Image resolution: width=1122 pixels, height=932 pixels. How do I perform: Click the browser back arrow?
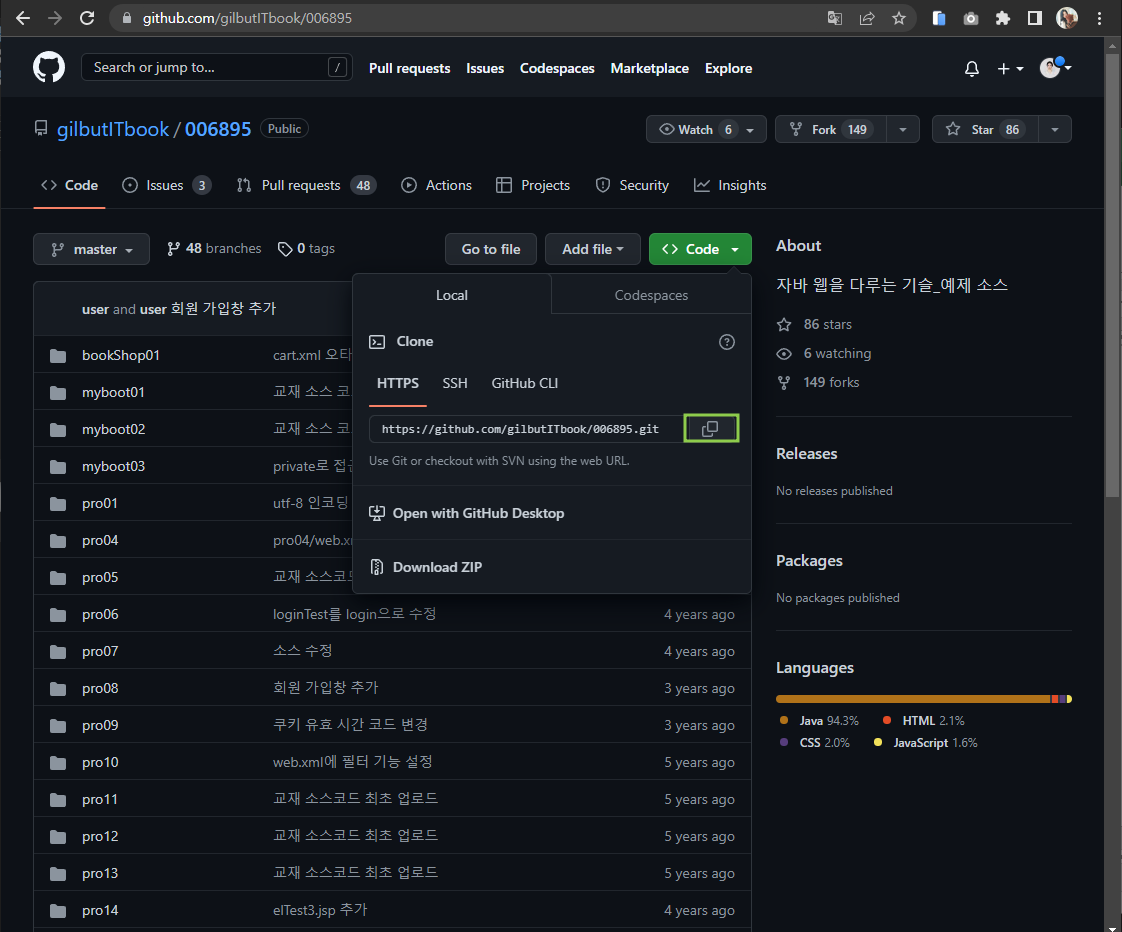pos(23,18)
